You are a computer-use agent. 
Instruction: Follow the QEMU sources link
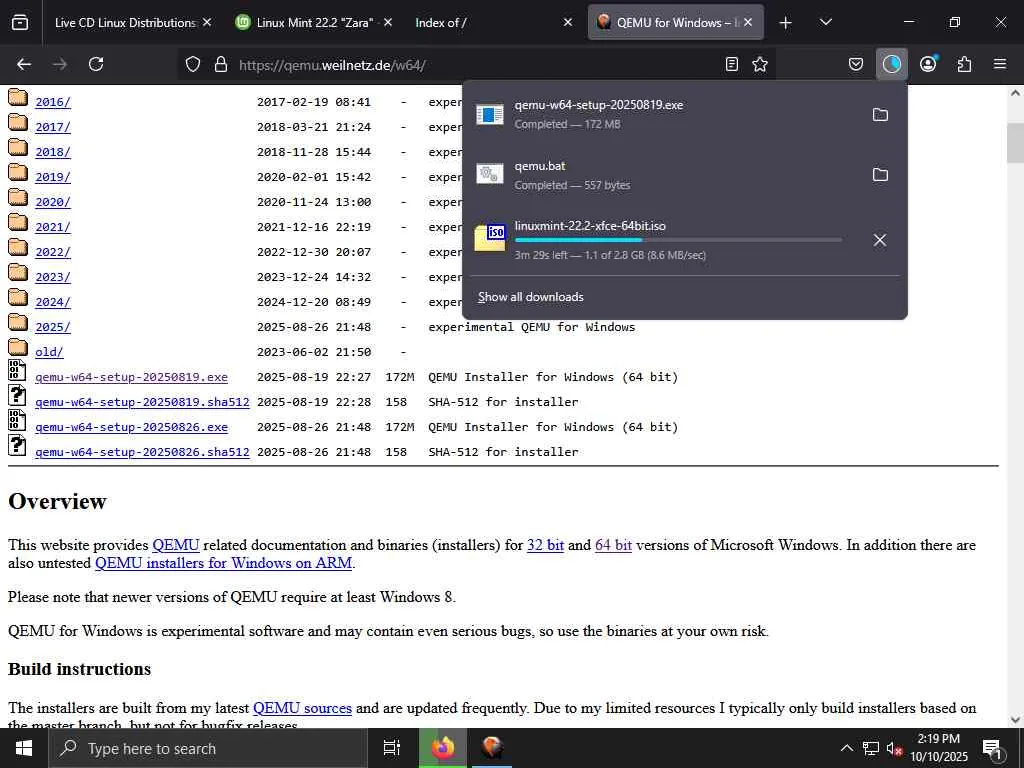302,708
